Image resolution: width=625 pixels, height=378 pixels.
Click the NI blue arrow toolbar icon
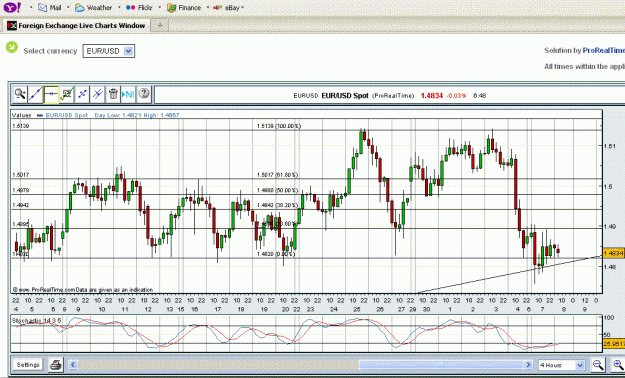pos(128,94)
